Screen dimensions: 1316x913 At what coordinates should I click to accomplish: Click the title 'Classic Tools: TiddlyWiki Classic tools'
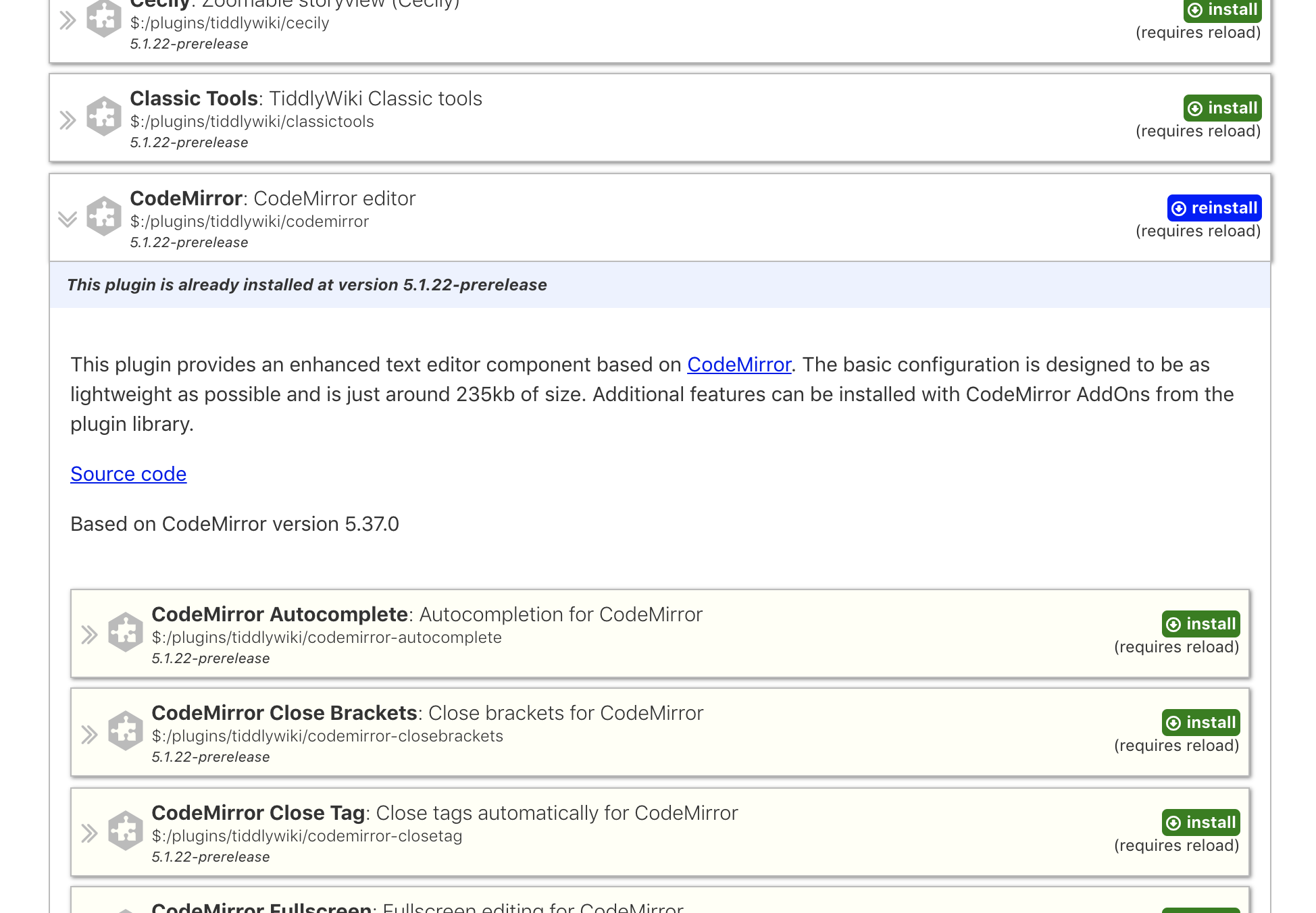pos(306,99)
